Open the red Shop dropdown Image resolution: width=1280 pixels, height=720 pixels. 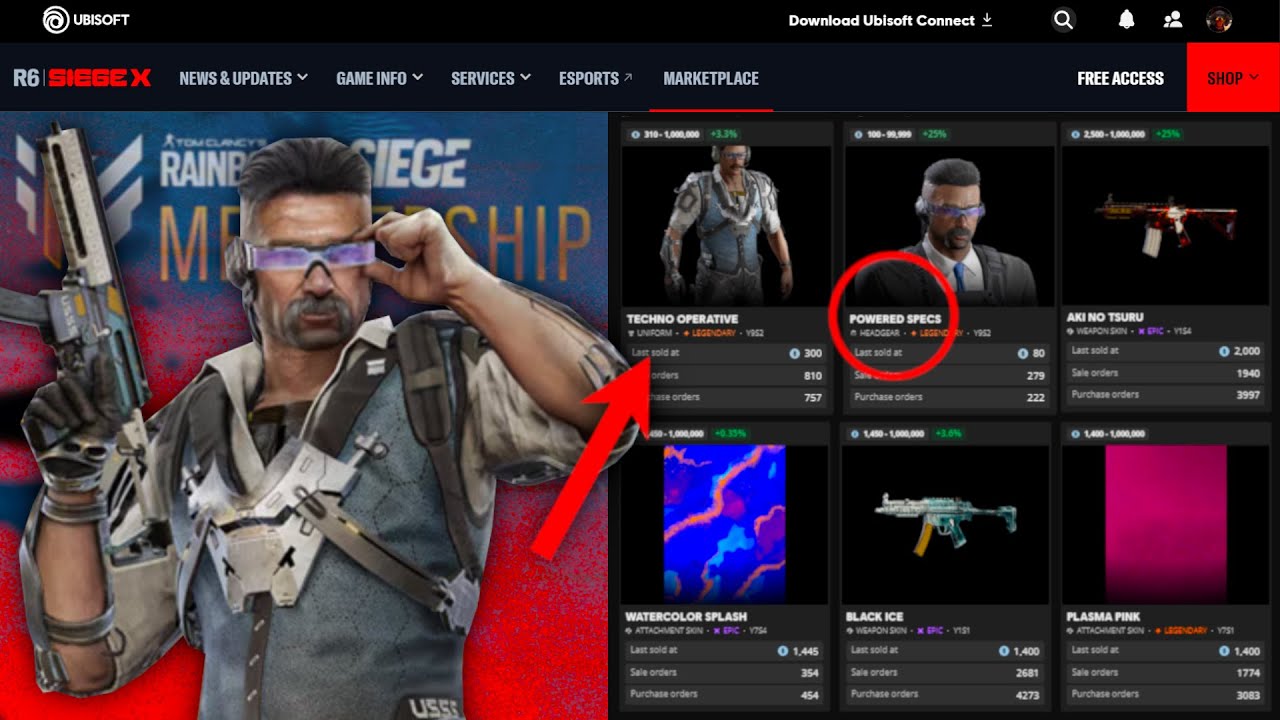[x=1233, y=78]
